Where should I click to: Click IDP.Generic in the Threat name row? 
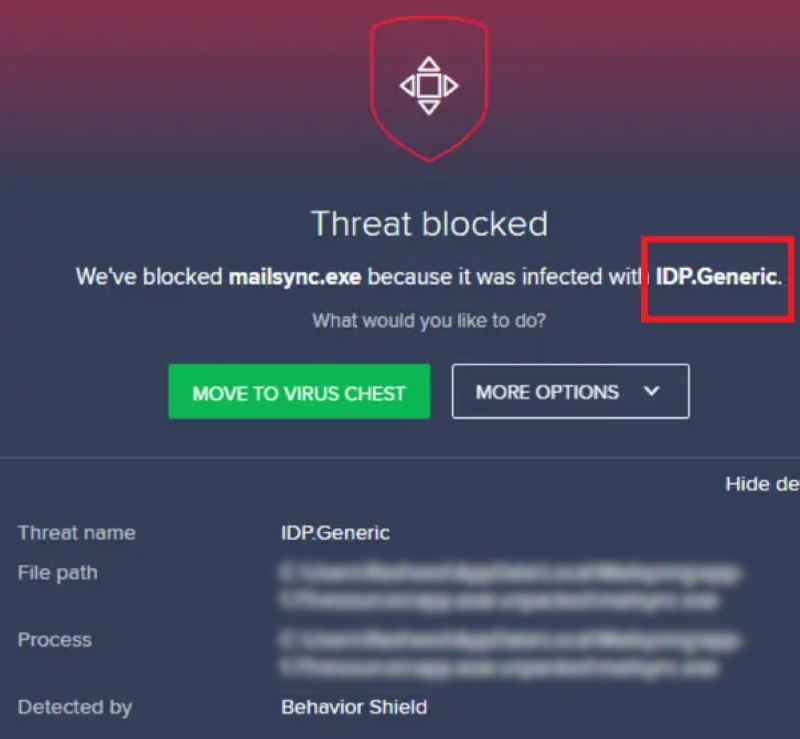[333, 533]
